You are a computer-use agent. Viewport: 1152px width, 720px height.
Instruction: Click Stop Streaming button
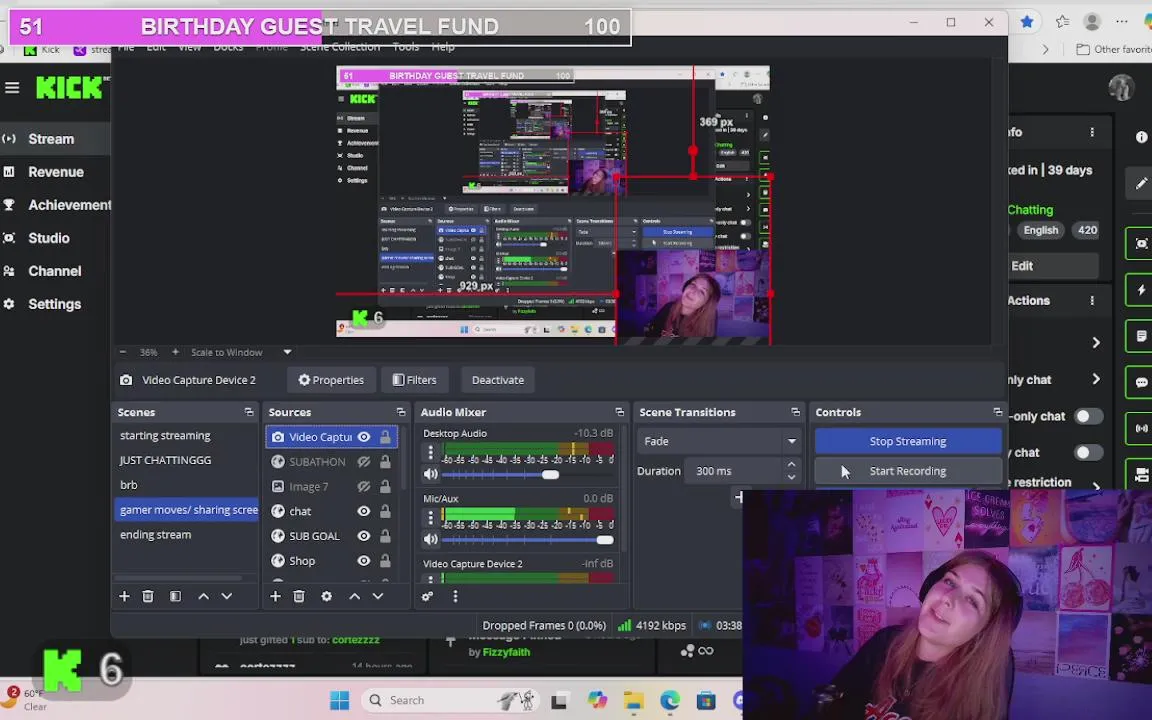pyautogui.click(x=908, y=442)
